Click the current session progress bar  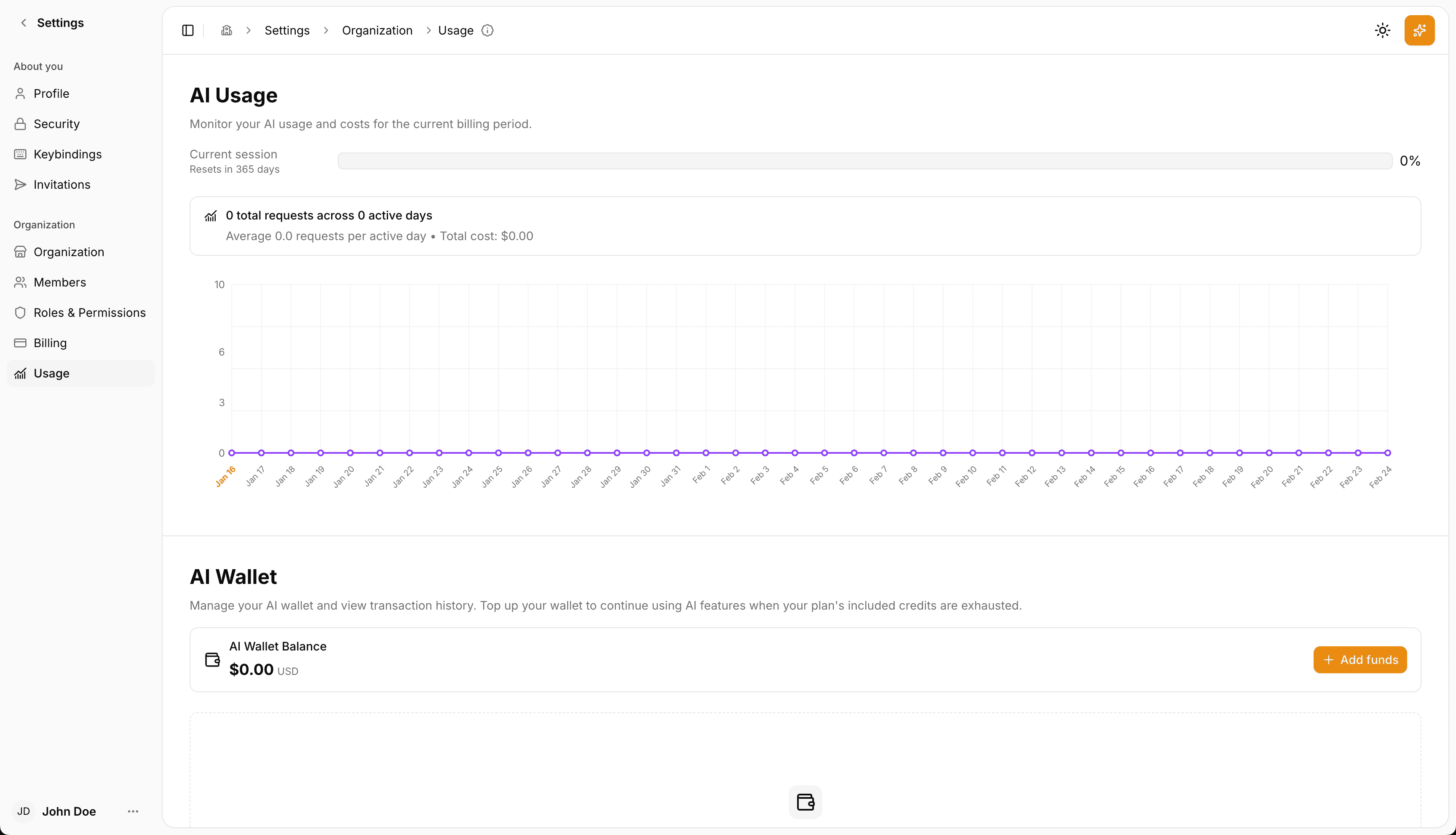(x=865, y=161)
